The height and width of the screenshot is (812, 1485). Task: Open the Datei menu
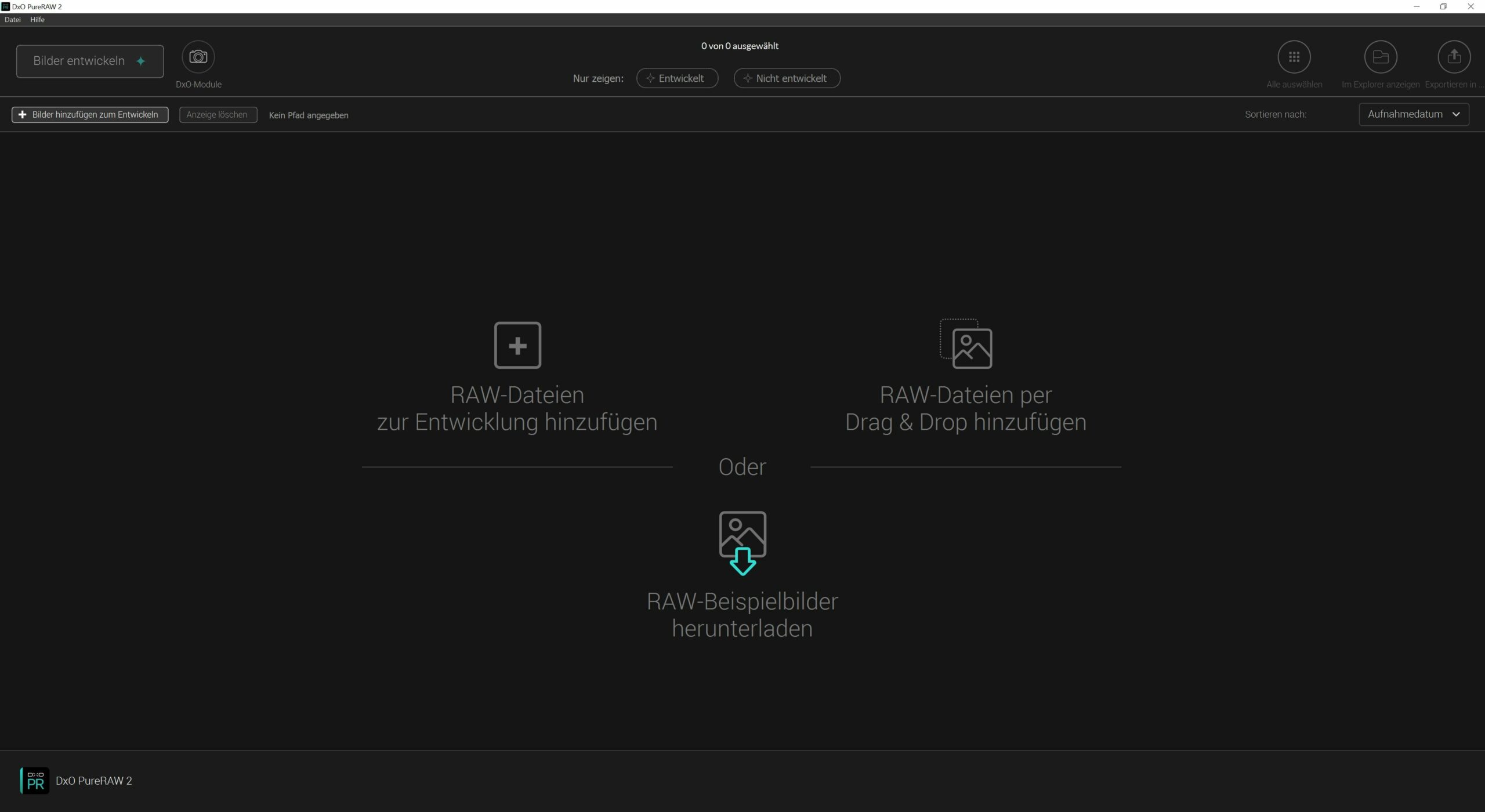[x=12, y=20]
